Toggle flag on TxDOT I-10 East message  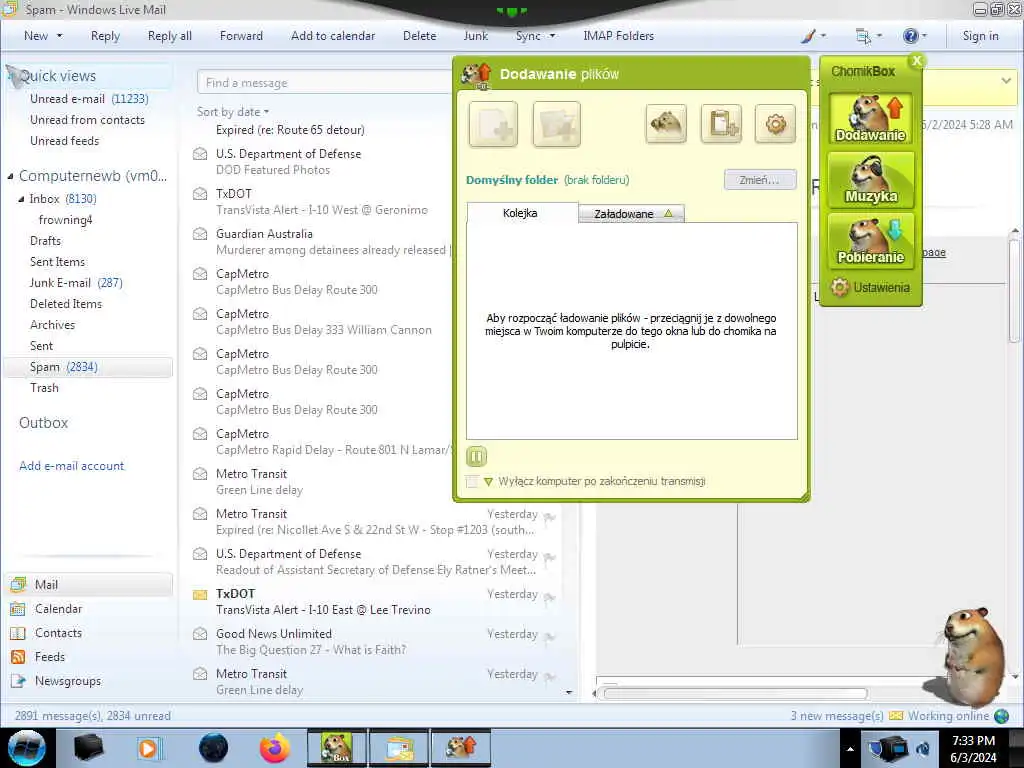tap(550, 598)
